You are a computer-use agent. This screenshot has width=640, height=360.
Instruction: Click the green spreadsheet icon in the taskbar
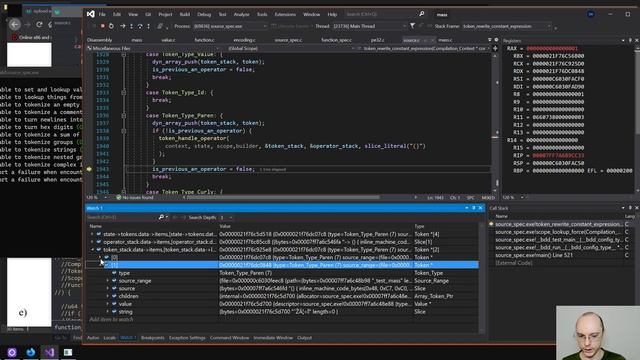68,352
